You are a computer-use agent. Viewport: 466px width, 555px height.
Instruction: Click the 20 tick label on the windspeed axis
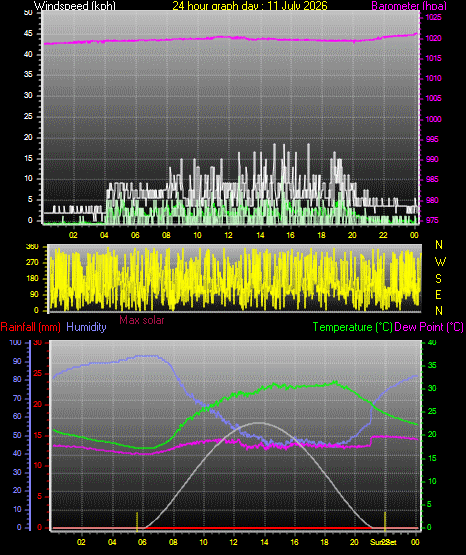point(28,138)
